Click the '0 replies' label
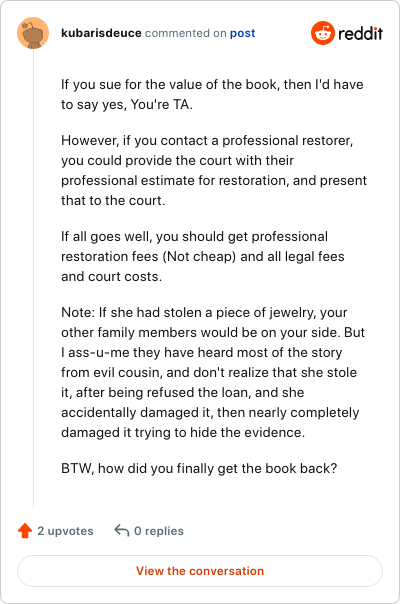This screenshot has width=400, height=604. 159,531
